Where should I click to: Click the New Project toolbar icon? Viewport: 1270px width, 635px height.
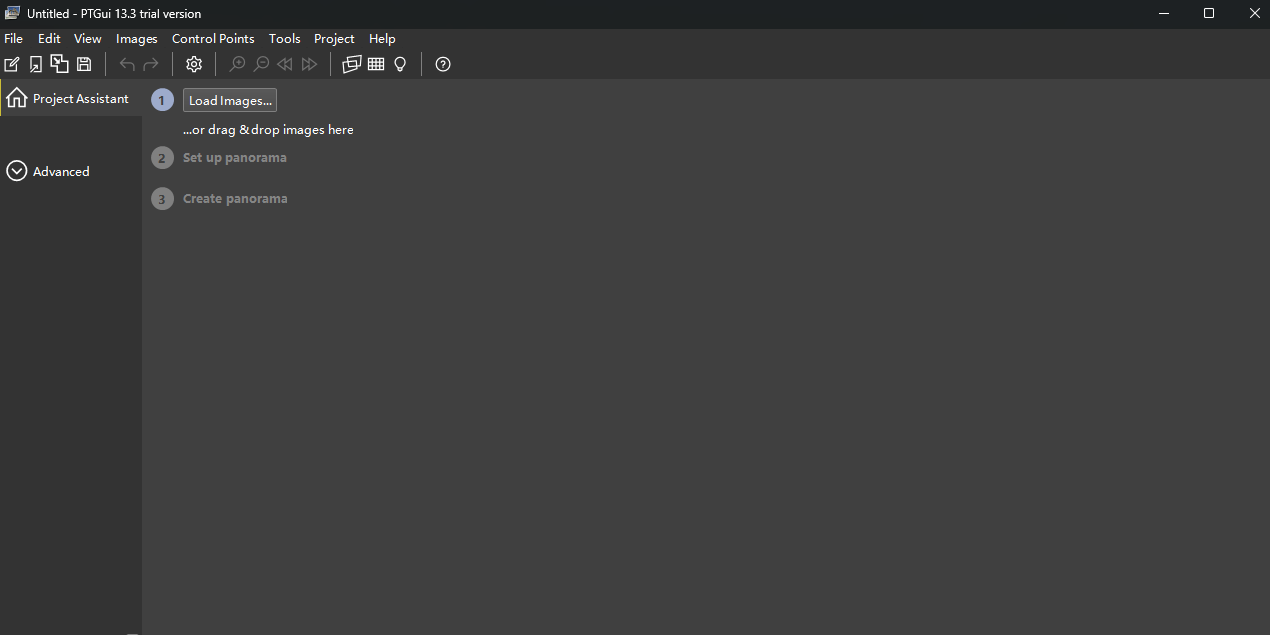click(12, 64)
